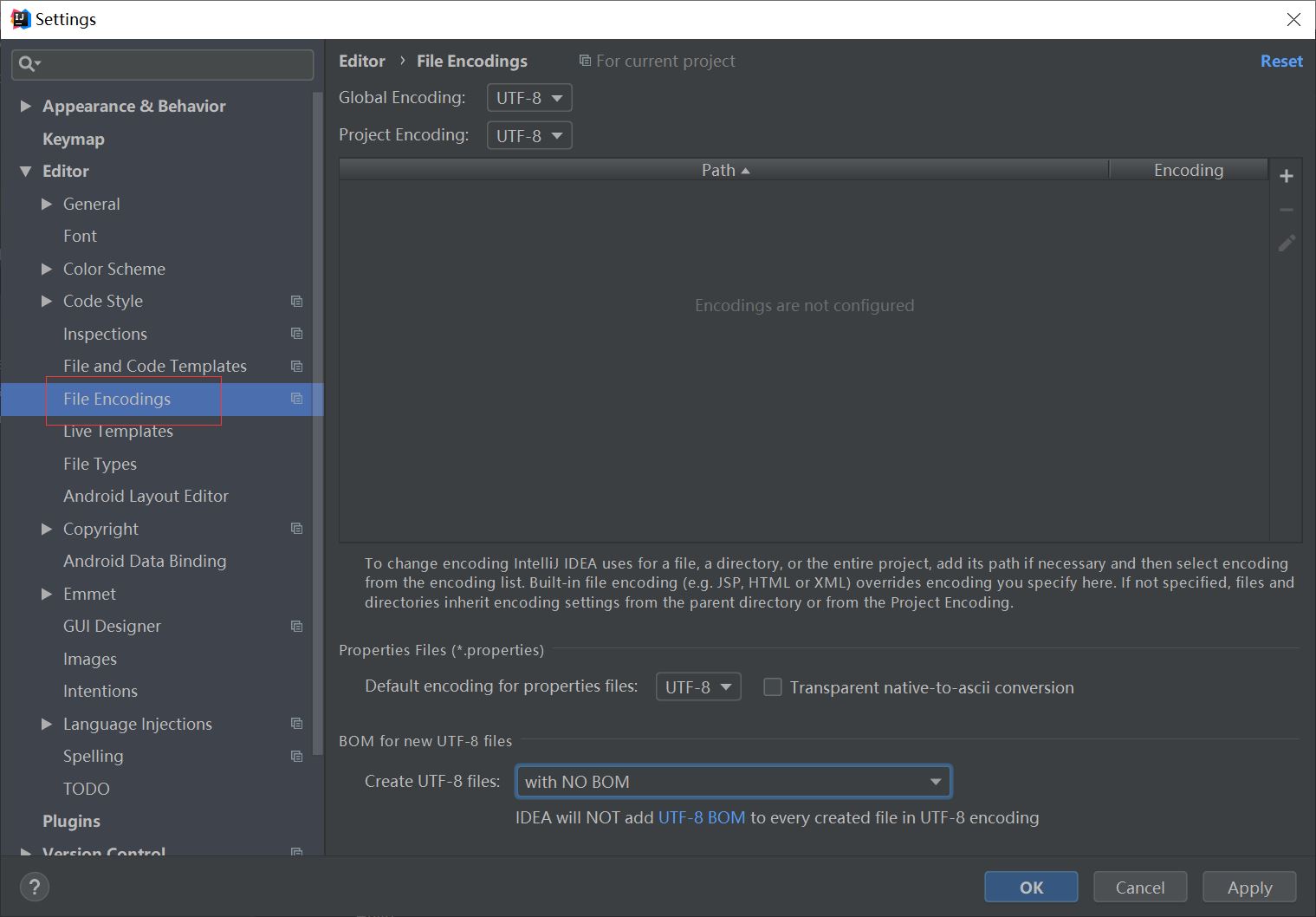Expand the Language Injections node arrow
This screenshot has width=1316, height=917.
[47, 724]
